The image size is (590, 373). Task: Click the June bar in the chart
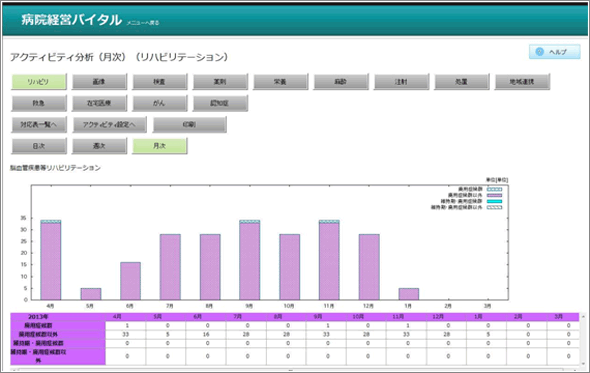click(x=130, y=281)
